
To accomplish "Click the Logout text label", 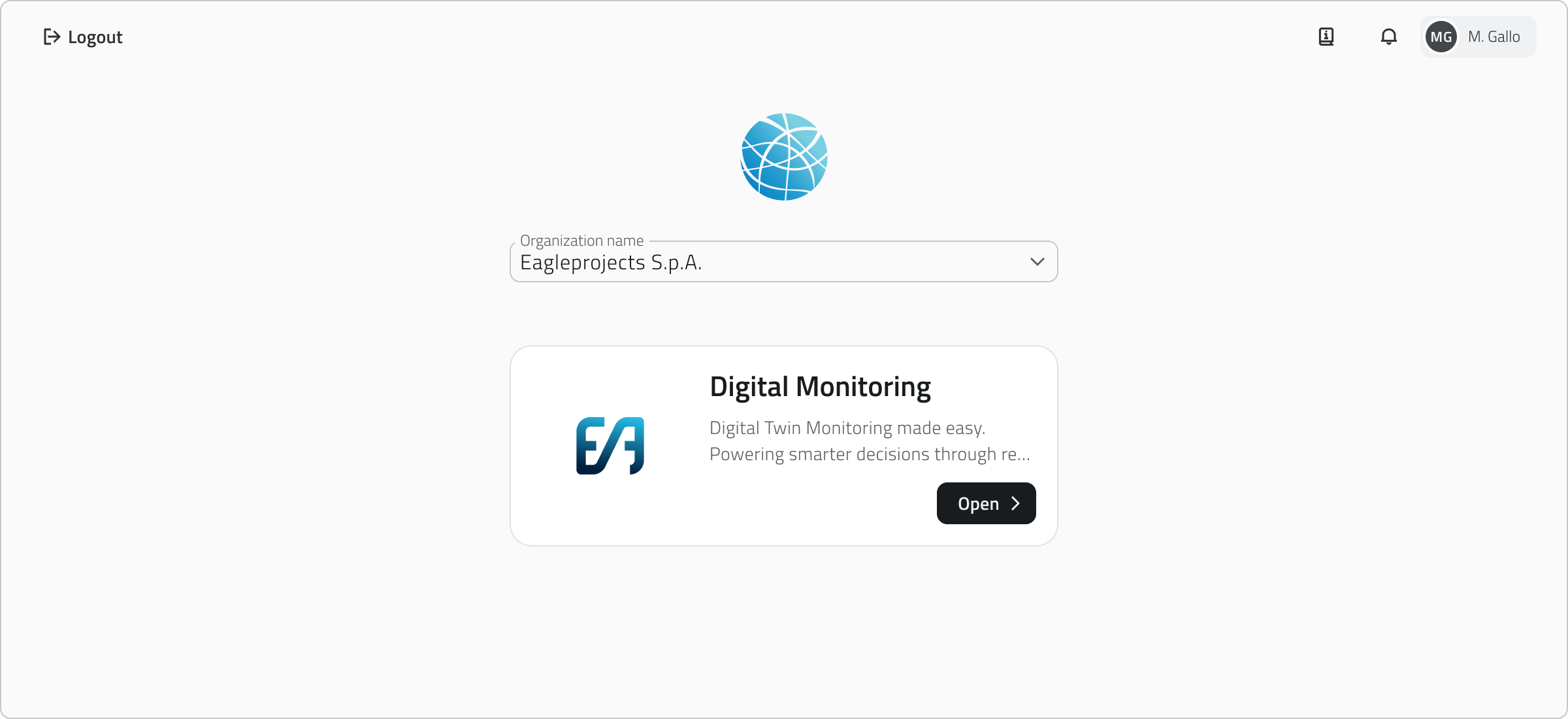I will point(95,37).
